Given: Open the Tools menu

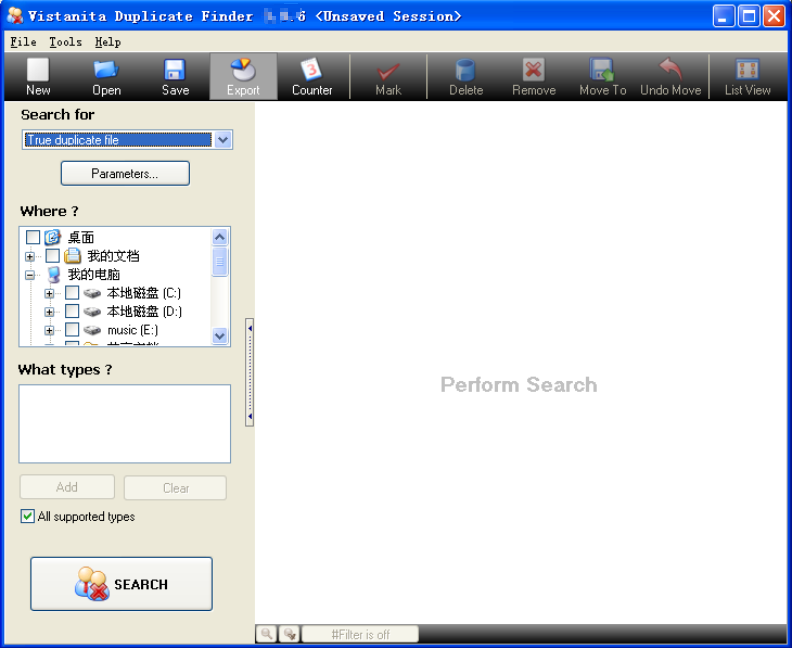Looking at the screenshot, I should [x=65, y=42].
